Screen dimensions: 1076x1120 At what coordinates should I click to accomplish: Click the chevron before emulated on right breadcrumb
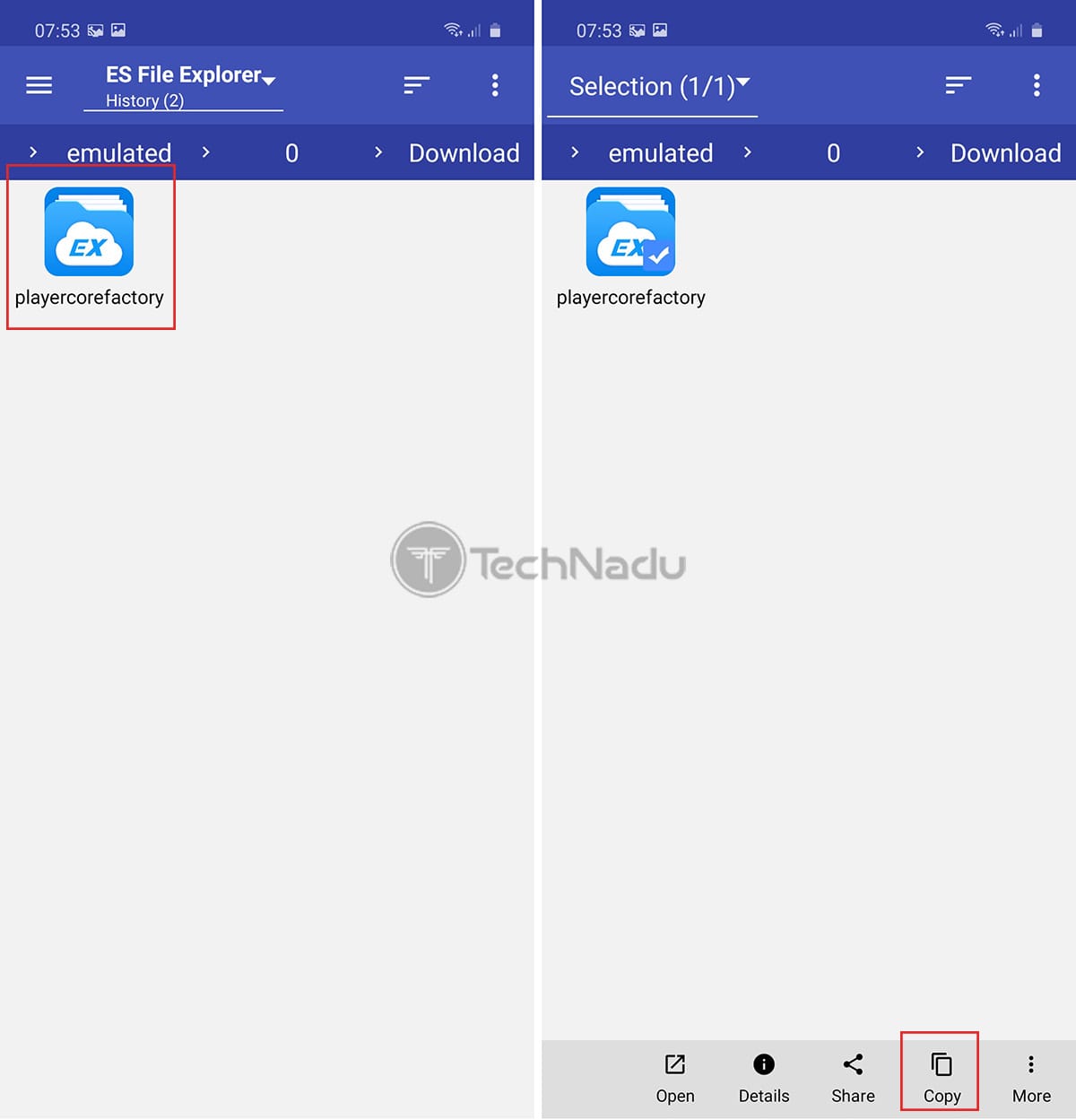point(575,152)
